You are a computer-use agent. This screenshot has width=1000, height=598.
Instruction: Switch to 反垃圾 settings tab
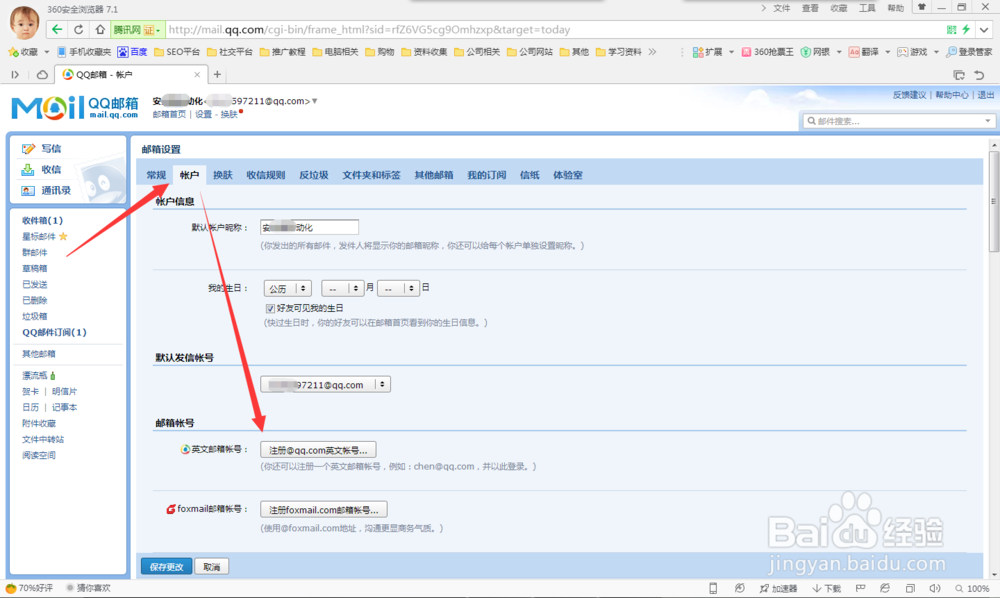tap(314, 175)
